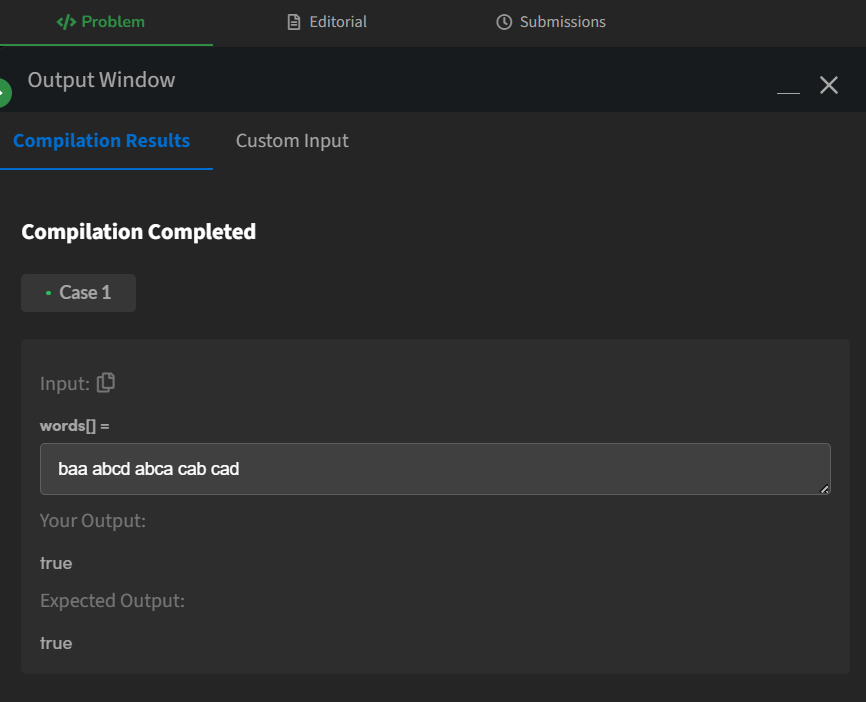Click the green arrow button beside Output Window
The width and height of the screenshot is (866, 702).
4,93
